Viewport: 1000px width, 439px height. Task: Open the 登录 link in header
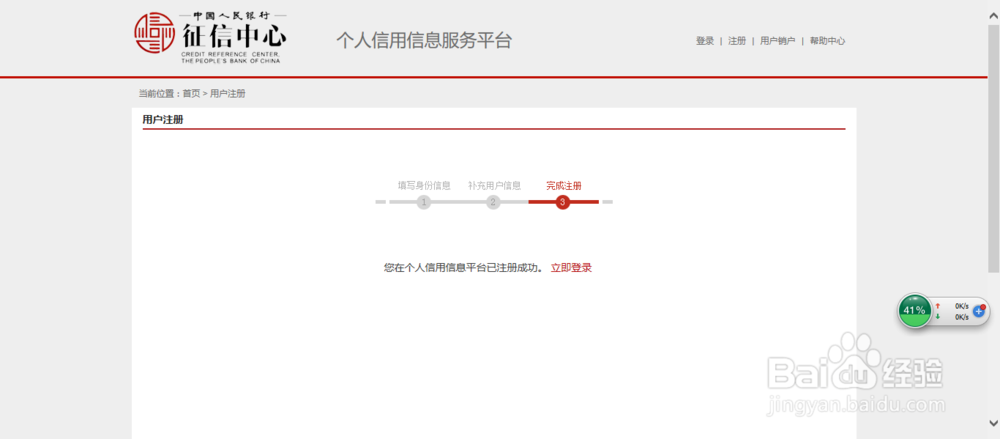(x=705, y=41)
